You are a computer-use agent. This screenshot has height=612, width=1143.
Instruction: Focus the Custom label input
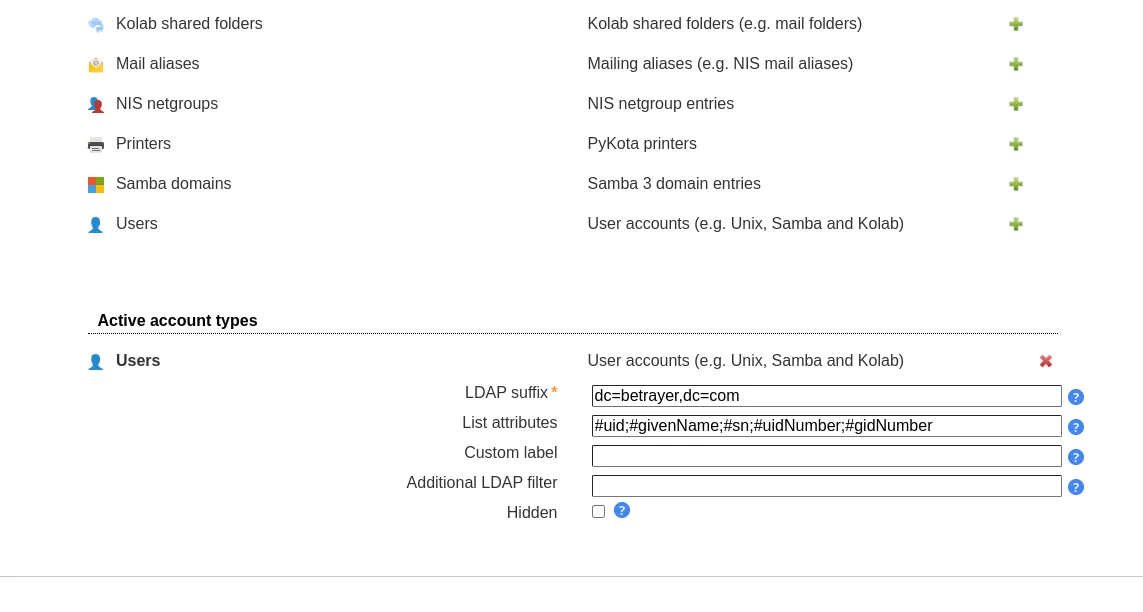point(826,456)
